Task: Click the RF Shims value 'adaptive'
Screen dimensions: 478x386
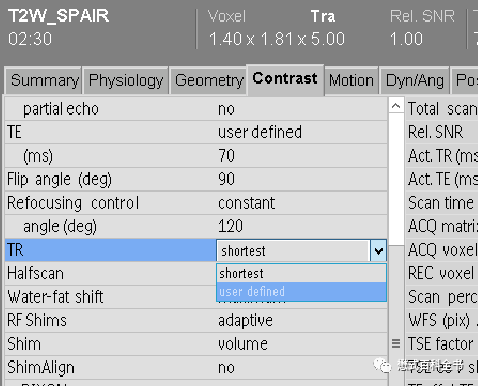Action: 245,320
